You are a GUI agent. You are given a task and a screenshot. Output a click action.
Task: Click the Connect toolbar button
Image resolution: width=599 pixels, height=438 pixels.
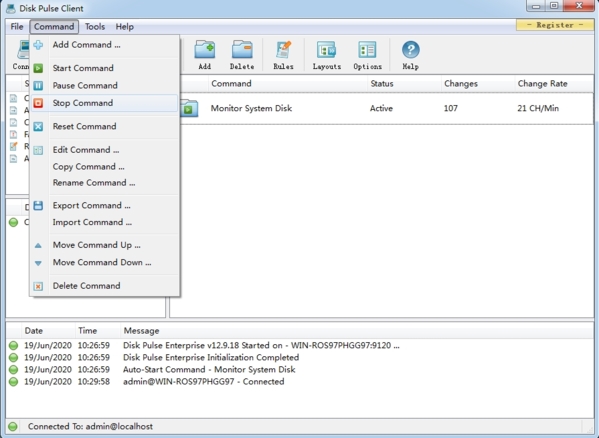click(20, 55)
